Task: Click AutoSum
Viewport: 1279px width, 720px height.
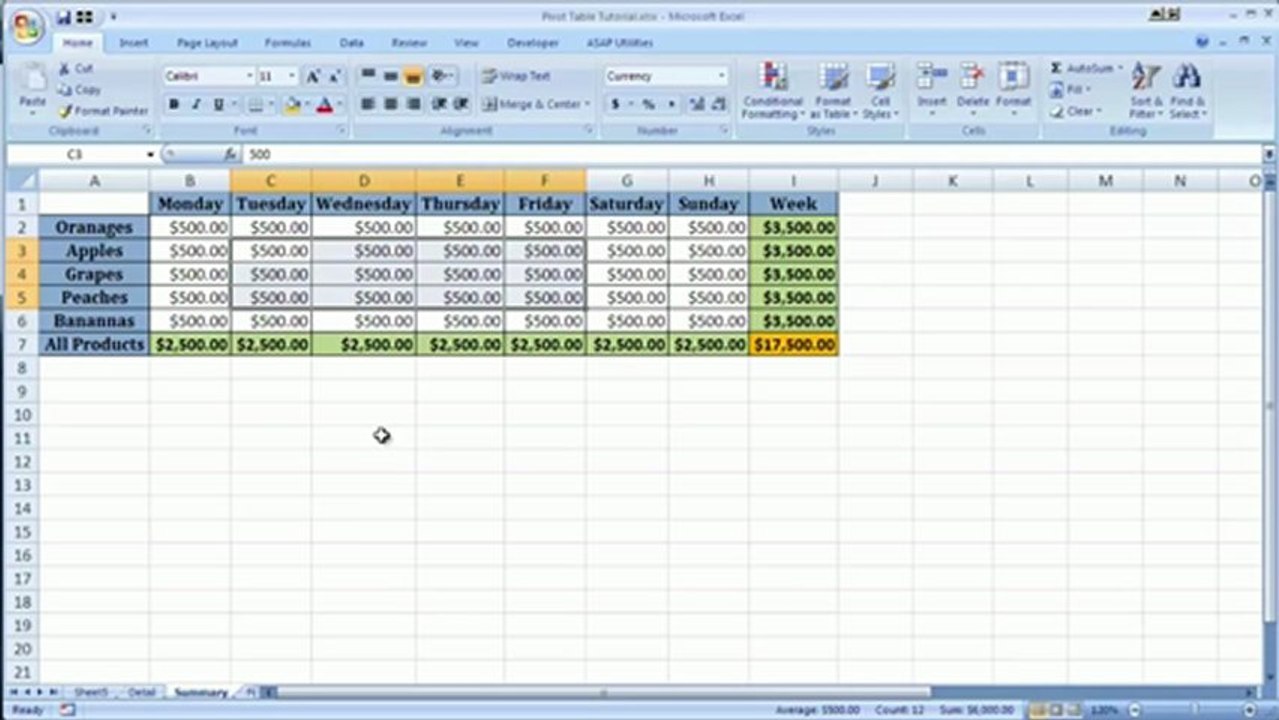Action: click(1085, 68)
